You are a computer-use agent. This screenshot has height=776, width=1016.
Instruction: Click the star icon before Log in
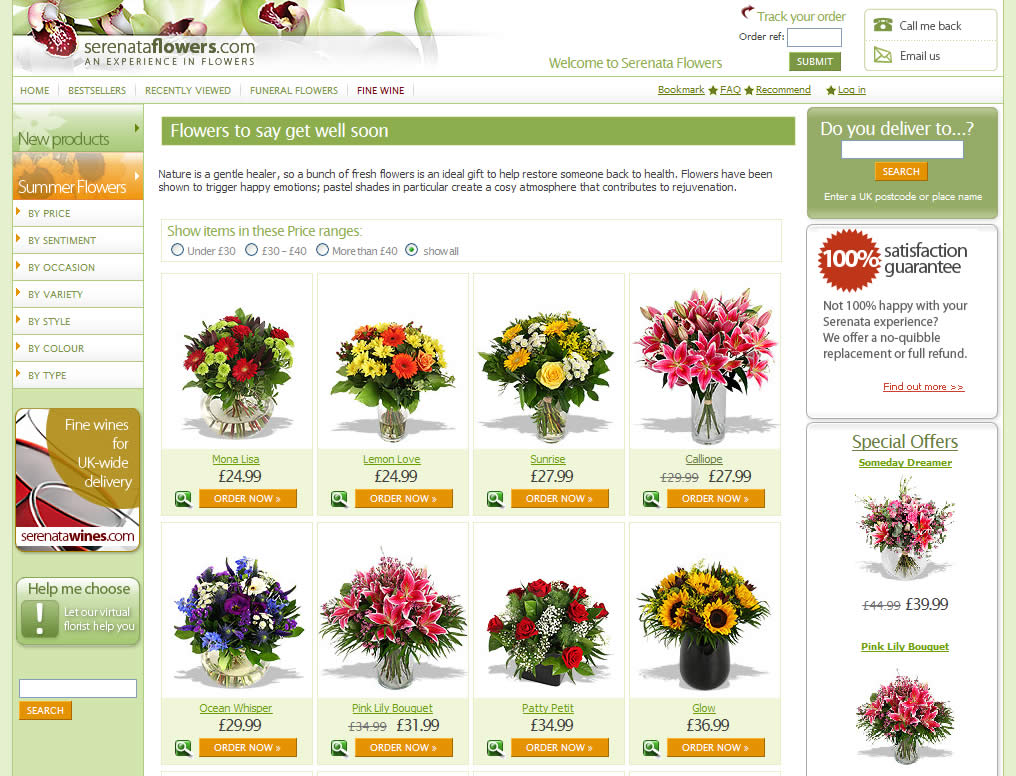(x=831, y=90)
